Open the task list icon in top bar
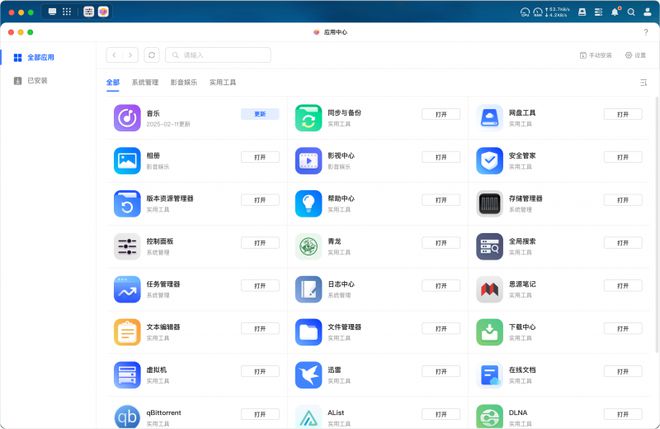 [598, 12]
